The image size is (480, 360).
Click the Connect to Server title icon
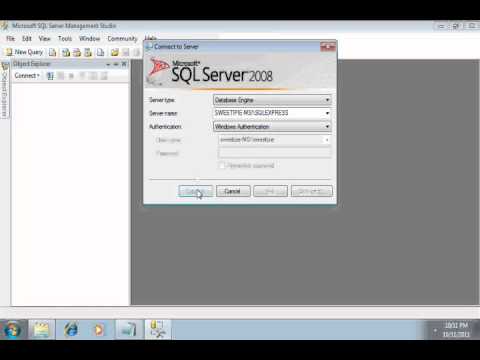(x=149, y=47)
